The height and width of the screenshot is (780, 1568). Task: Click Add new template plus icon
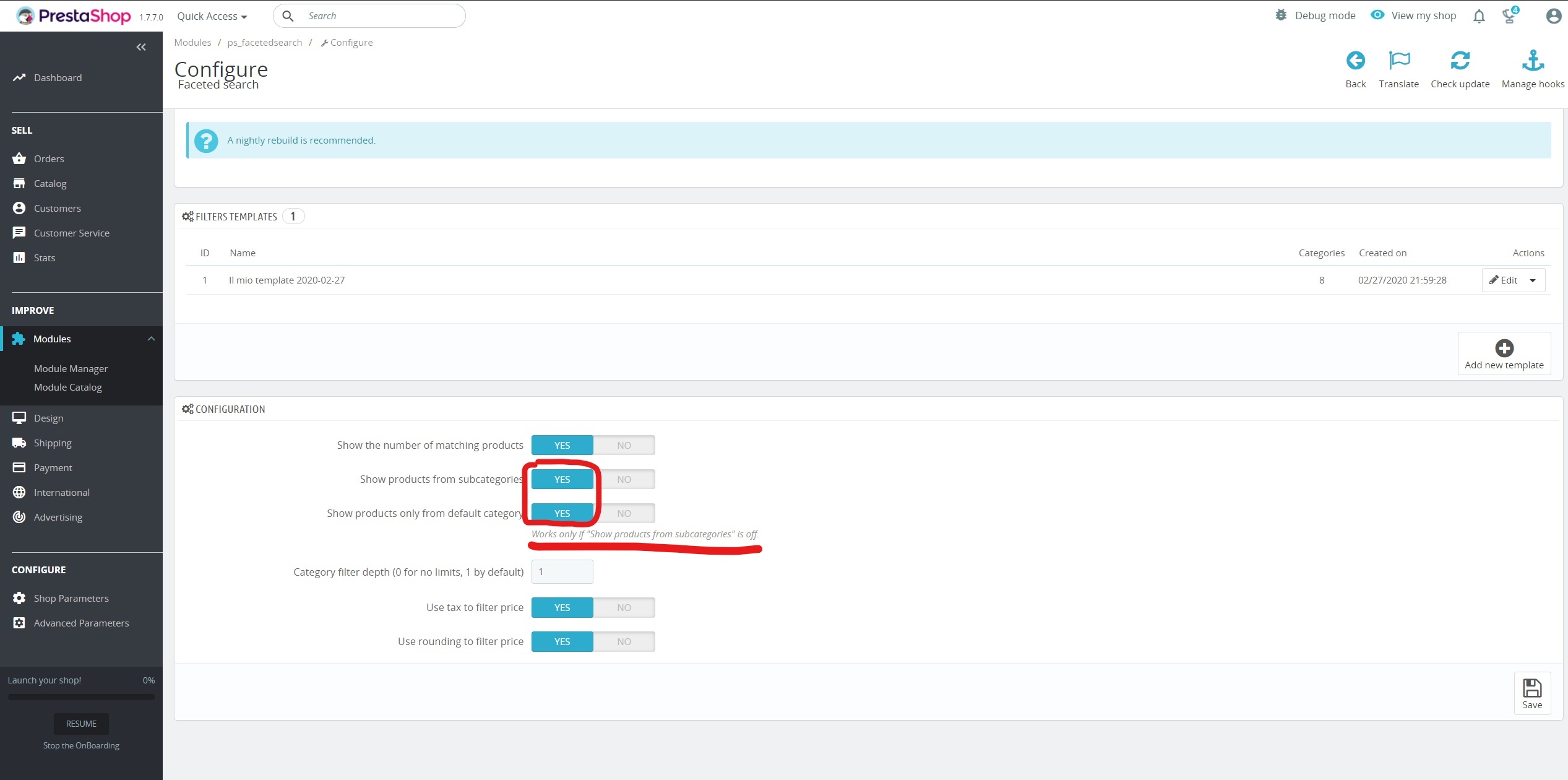1504,348
